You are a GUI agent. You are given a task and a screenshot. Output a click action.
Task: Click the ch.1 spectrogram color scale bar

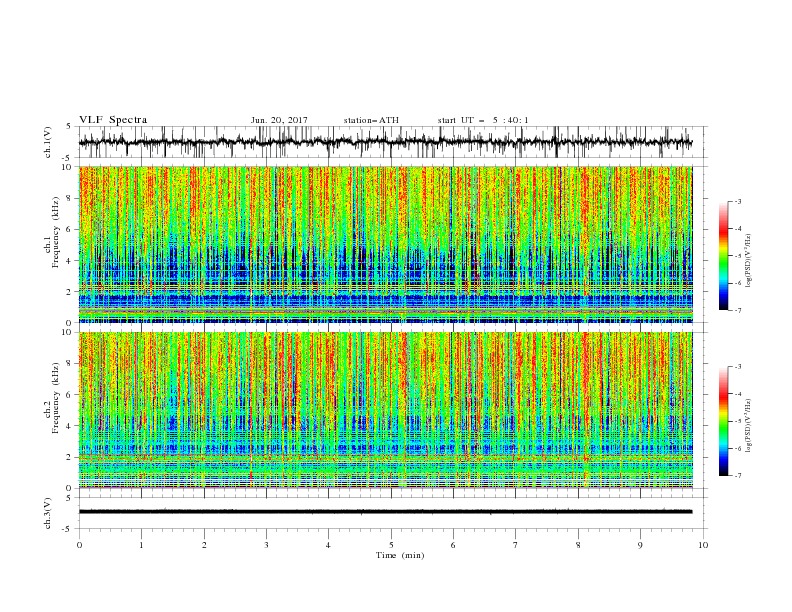coord(724,256)
